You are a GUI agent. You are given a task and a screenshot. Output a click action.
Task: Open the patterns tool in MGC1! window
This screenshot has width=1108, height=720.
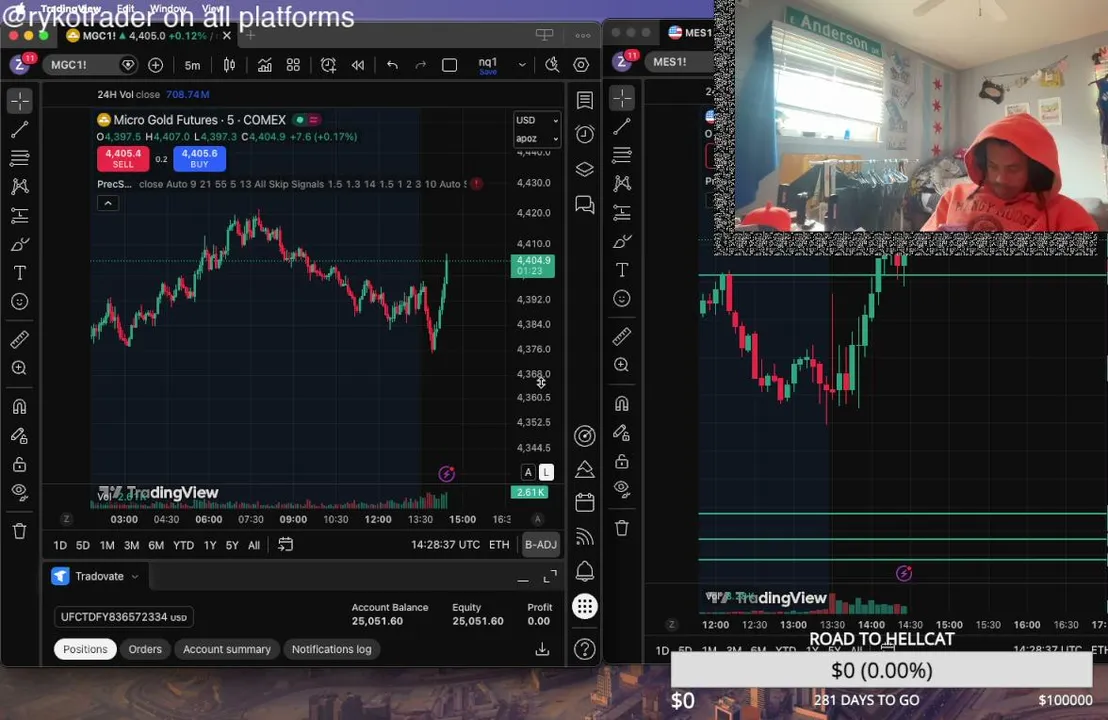[20, 187]
